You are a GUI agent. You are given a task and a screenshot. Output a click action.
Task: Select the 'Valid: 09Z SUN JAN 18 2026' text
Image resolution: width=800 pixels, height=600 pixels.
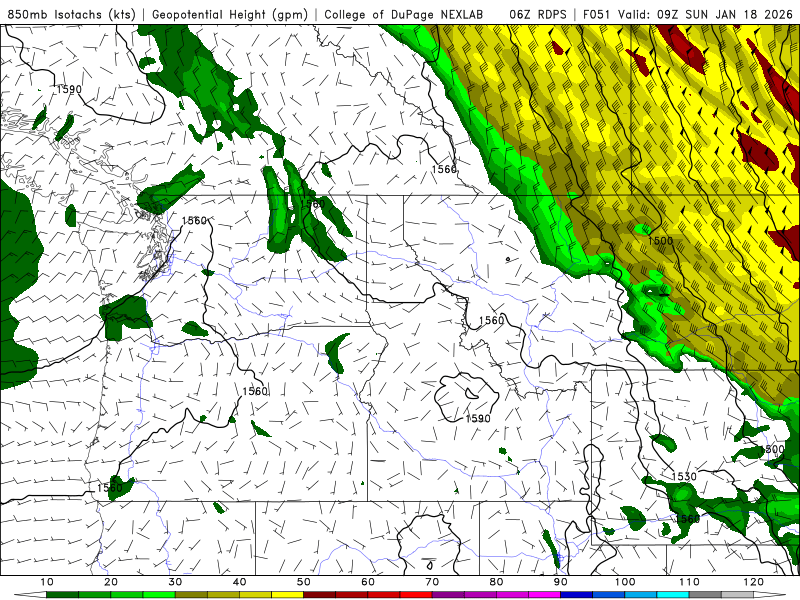(705, 15)
